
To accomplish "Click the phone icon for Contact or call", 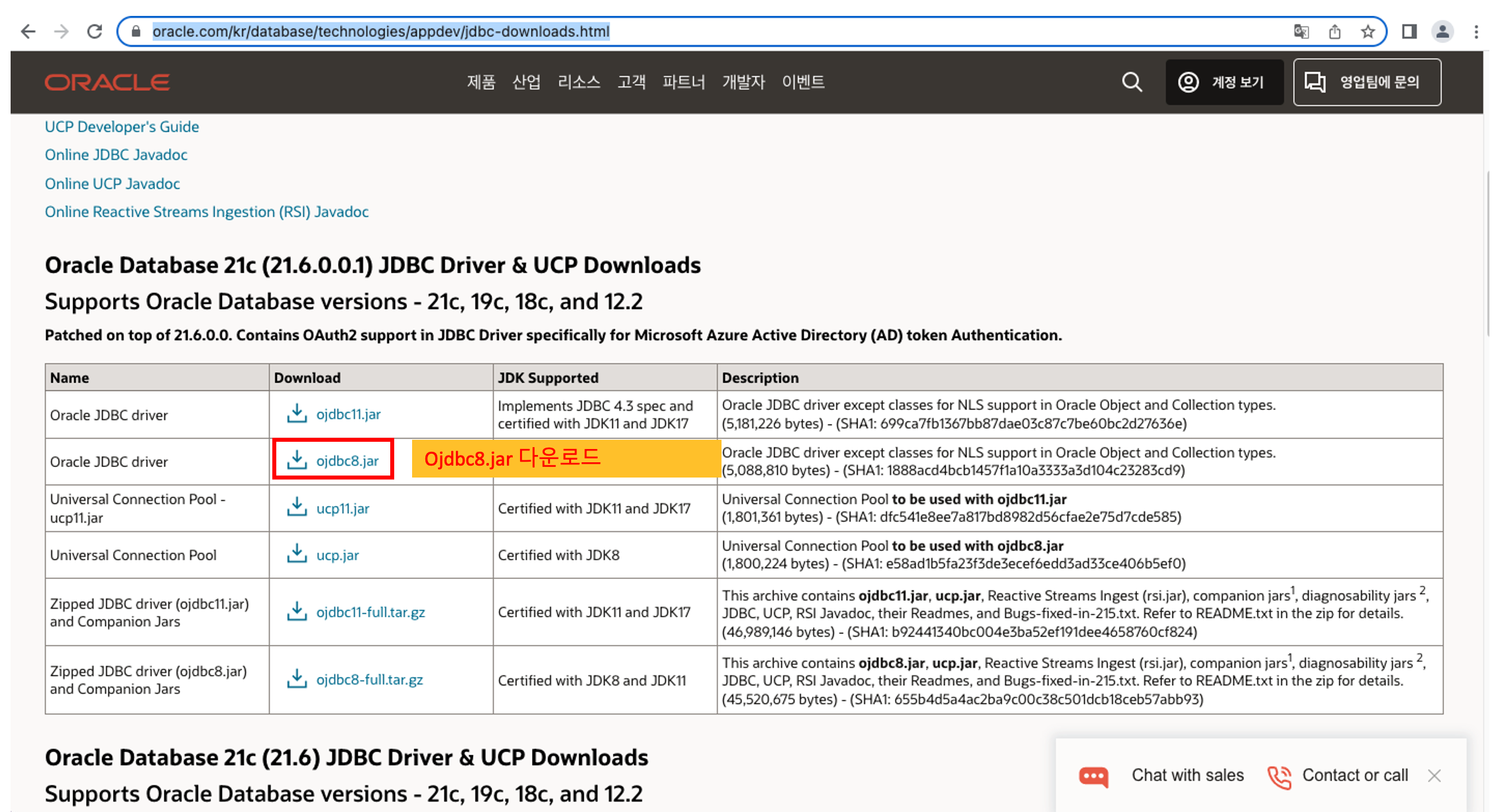I will pos(1279,776).
